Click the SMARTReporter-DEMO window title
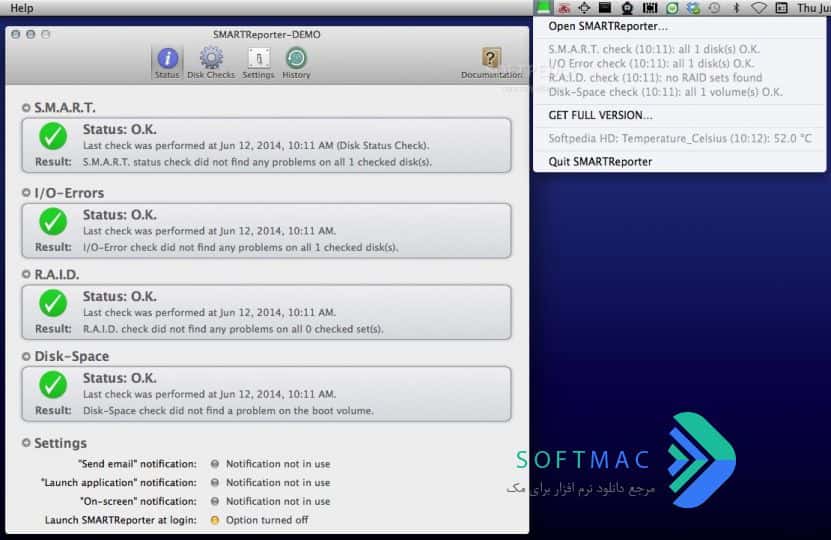The width and height of the screenshot is (831, 540). 267,34
